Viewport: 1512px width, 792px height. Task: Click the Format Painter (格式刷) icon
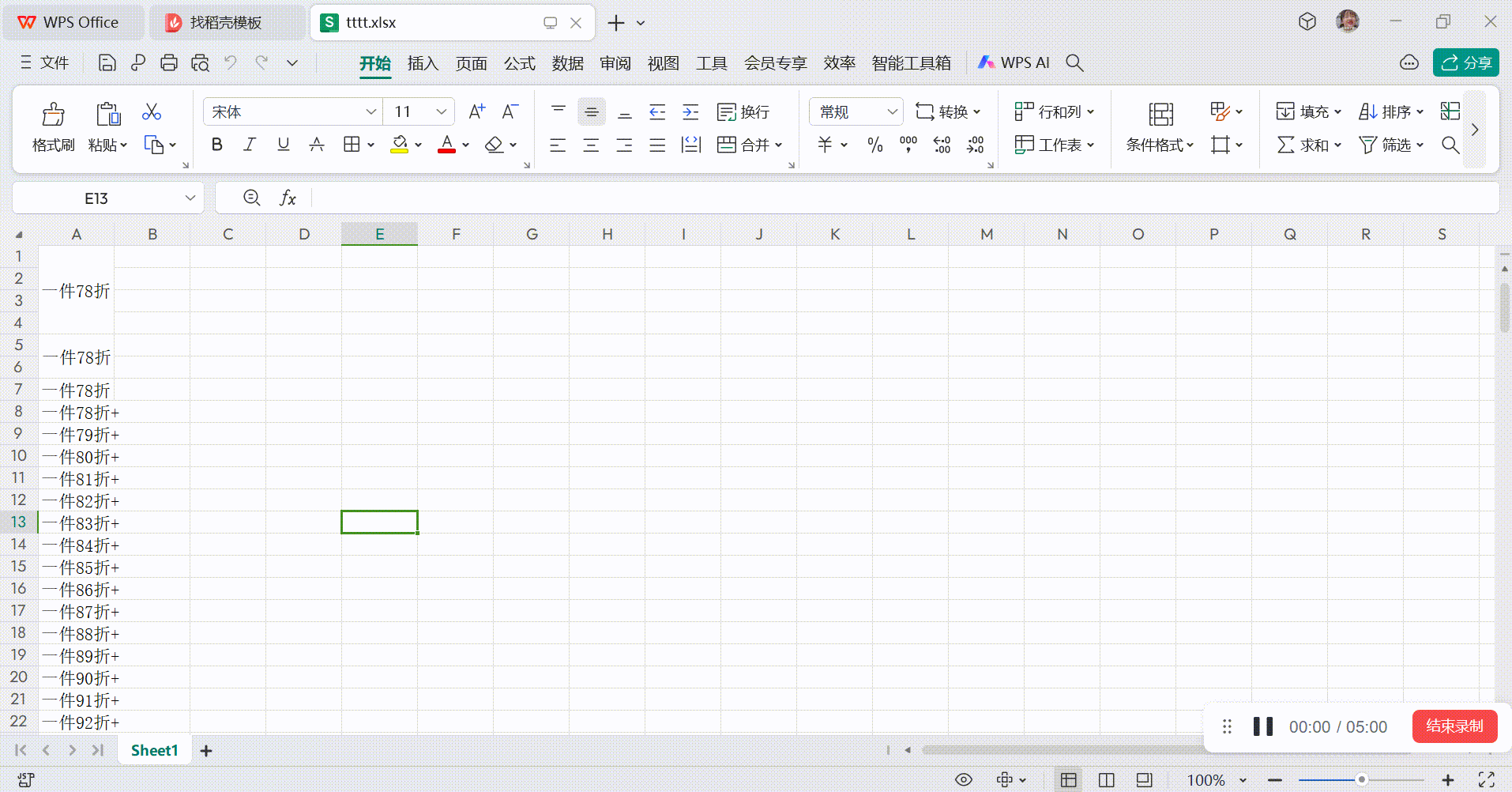tap(53, 115)
